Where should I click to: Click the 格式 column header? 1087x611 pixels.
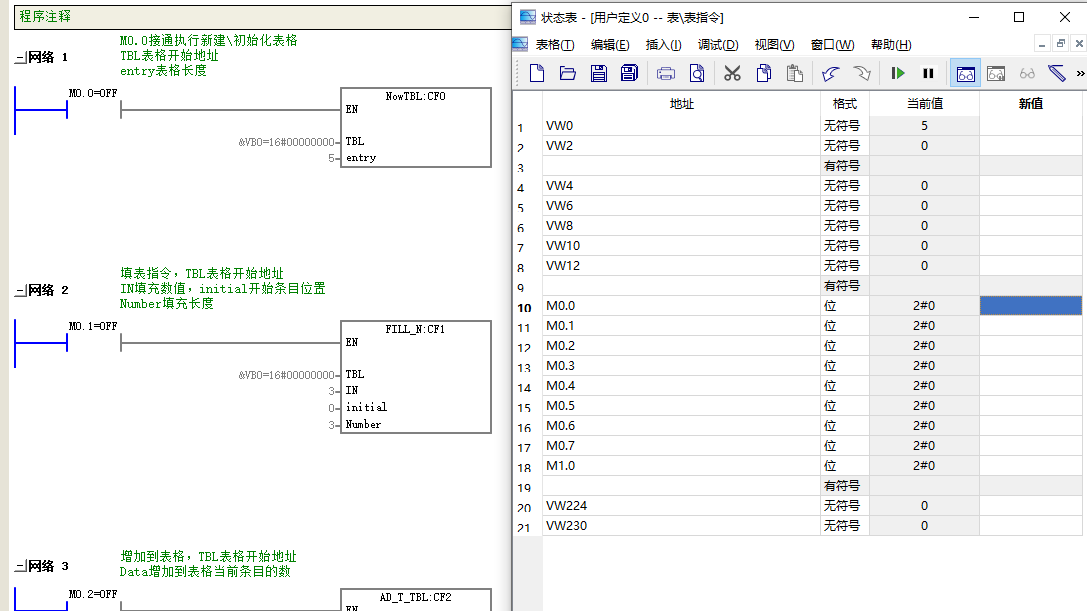click(844, 104)
